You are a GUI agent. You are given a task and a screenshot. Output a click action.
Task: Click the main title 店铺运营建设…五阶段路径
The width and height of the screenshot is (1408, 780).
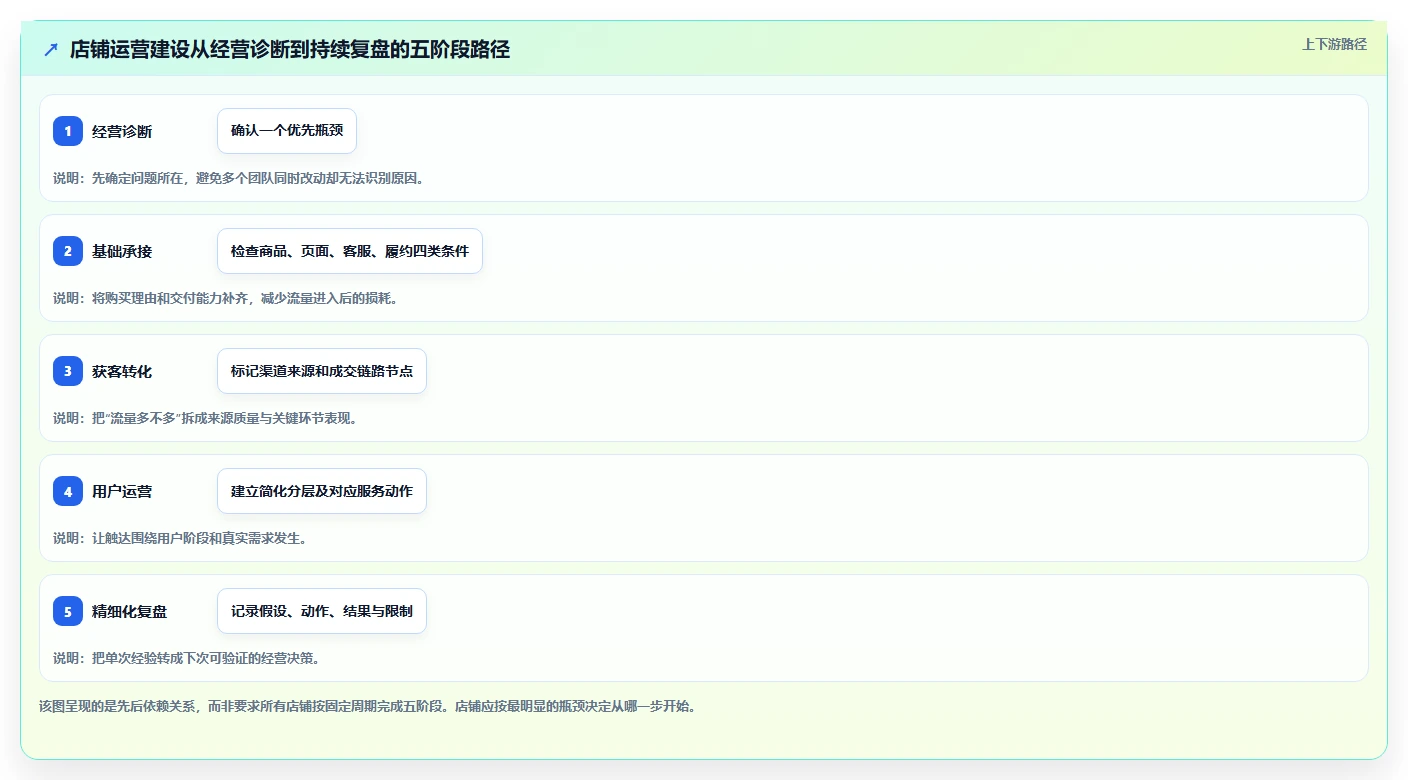click(290, 49)
